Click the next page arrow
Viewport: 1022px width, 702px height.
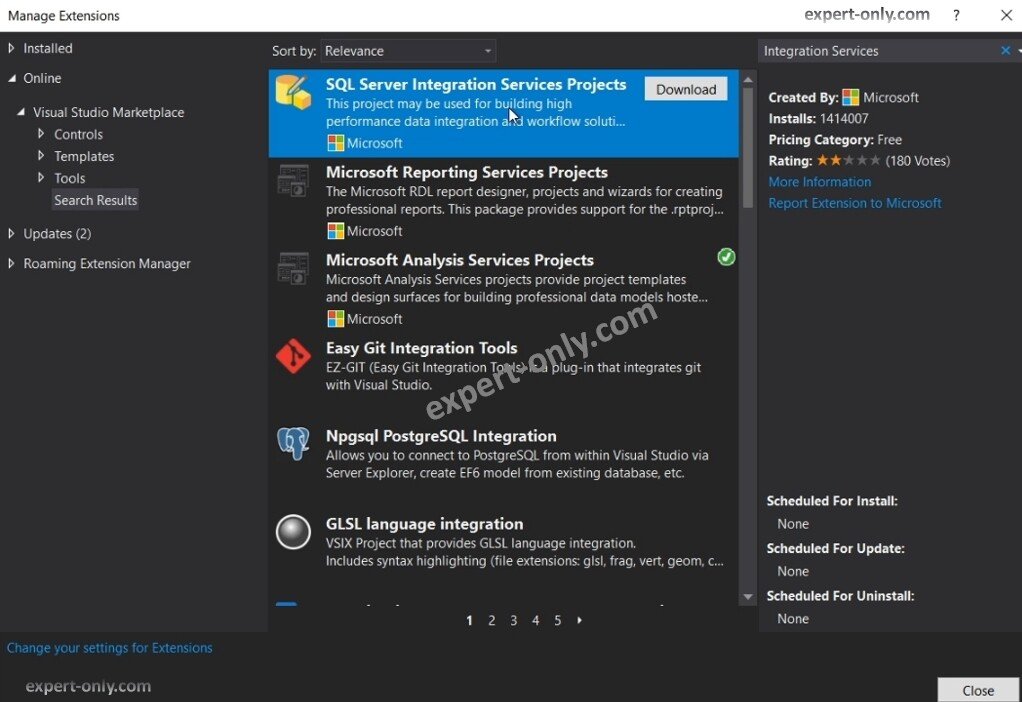(580, 620)
